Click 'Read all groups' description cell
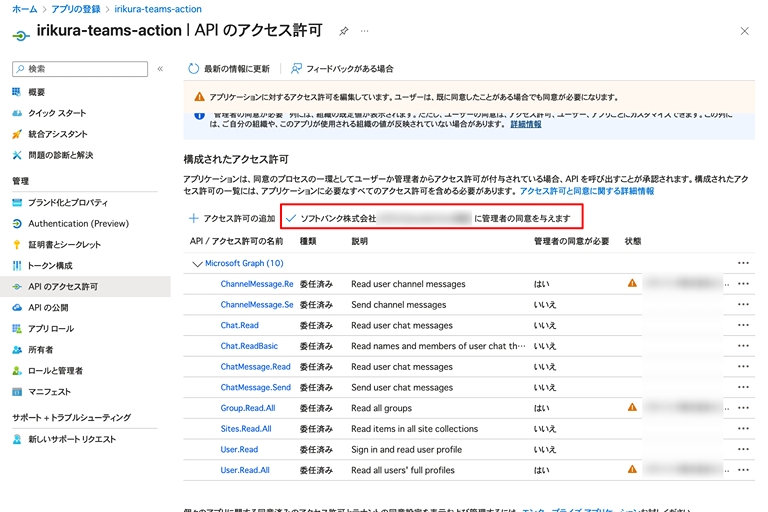This screenshot has height=512, width=768. click(x=382, y=408)
